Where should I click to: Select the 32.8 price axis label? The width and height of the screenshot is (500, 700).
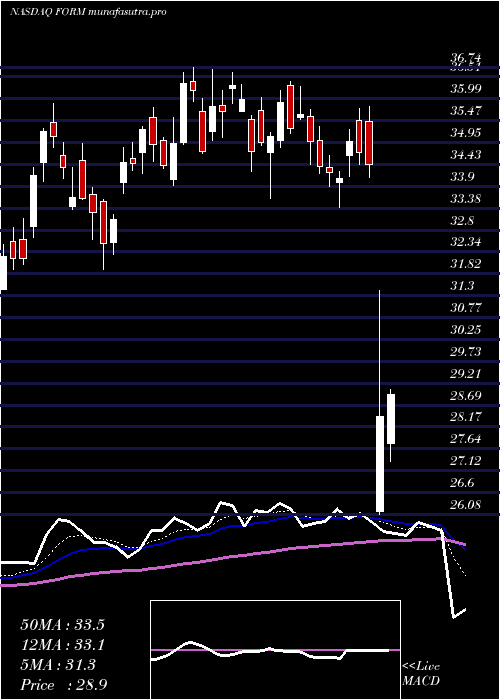[x=462, y=221]
